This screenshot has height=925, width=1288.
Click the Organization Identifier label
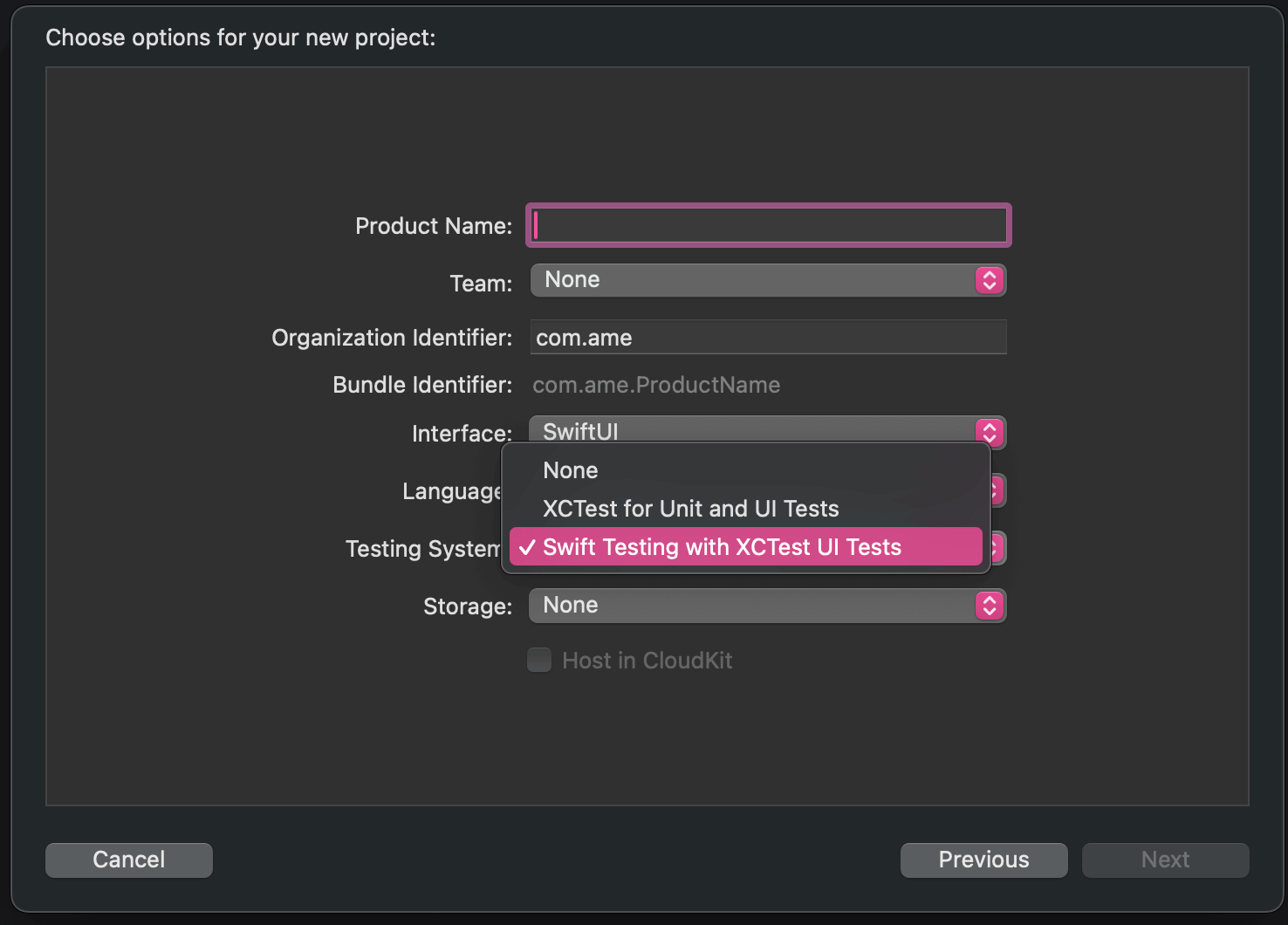click(392, 338)
